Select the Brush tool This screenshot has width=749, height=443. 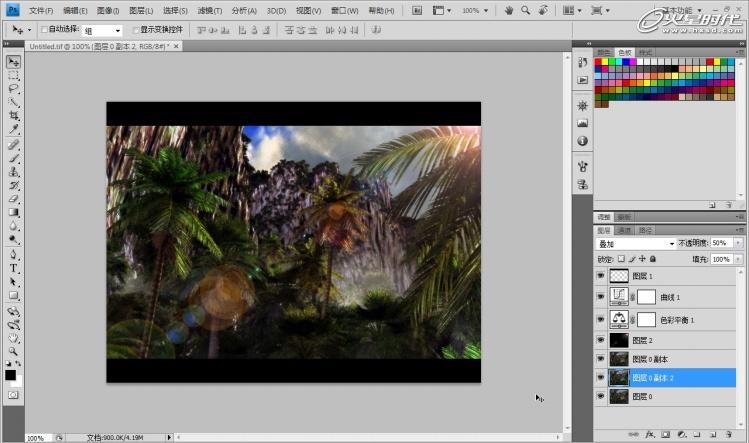click(13, 158)
